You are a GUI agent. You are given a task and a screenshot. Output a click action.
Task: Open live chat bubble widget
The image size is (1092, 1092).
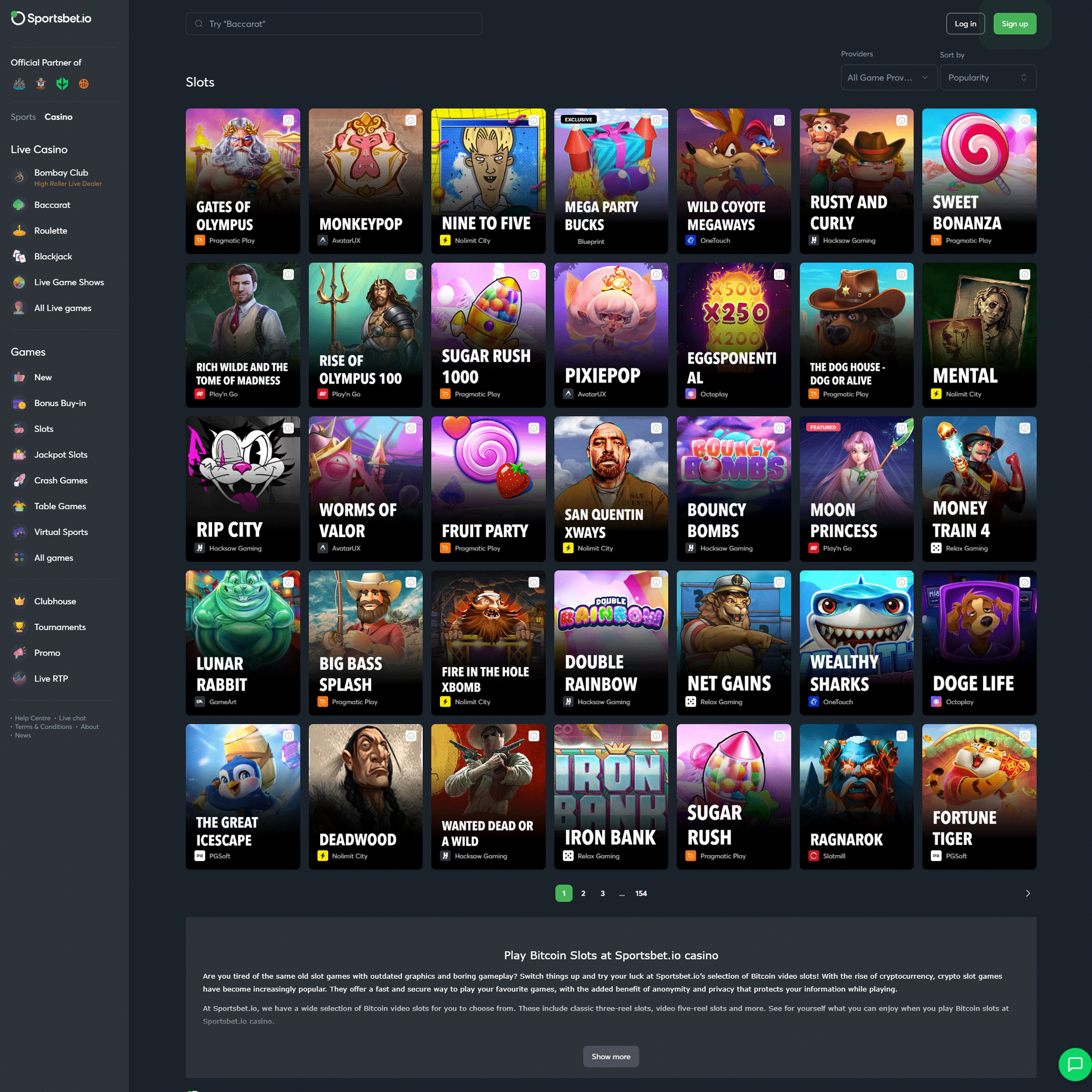(1074, 1065)
